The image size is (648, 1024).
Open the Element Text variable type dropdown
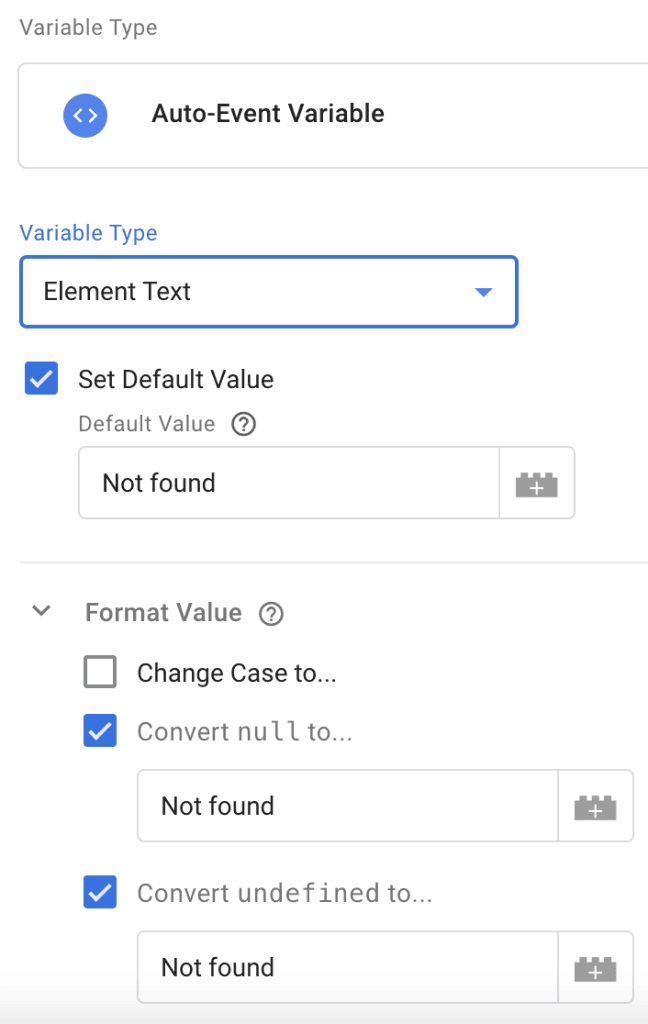(267, 292)
